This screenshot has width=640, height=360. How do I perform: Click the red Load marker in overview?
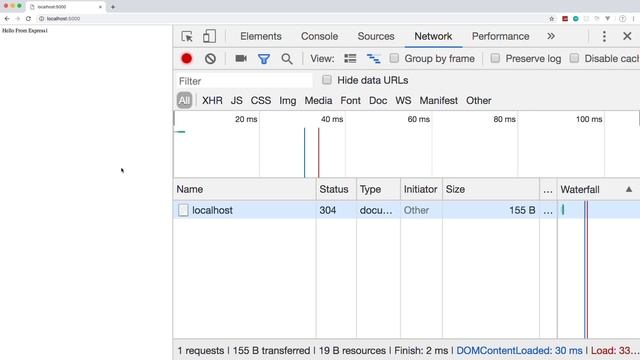tap(319, 153)
